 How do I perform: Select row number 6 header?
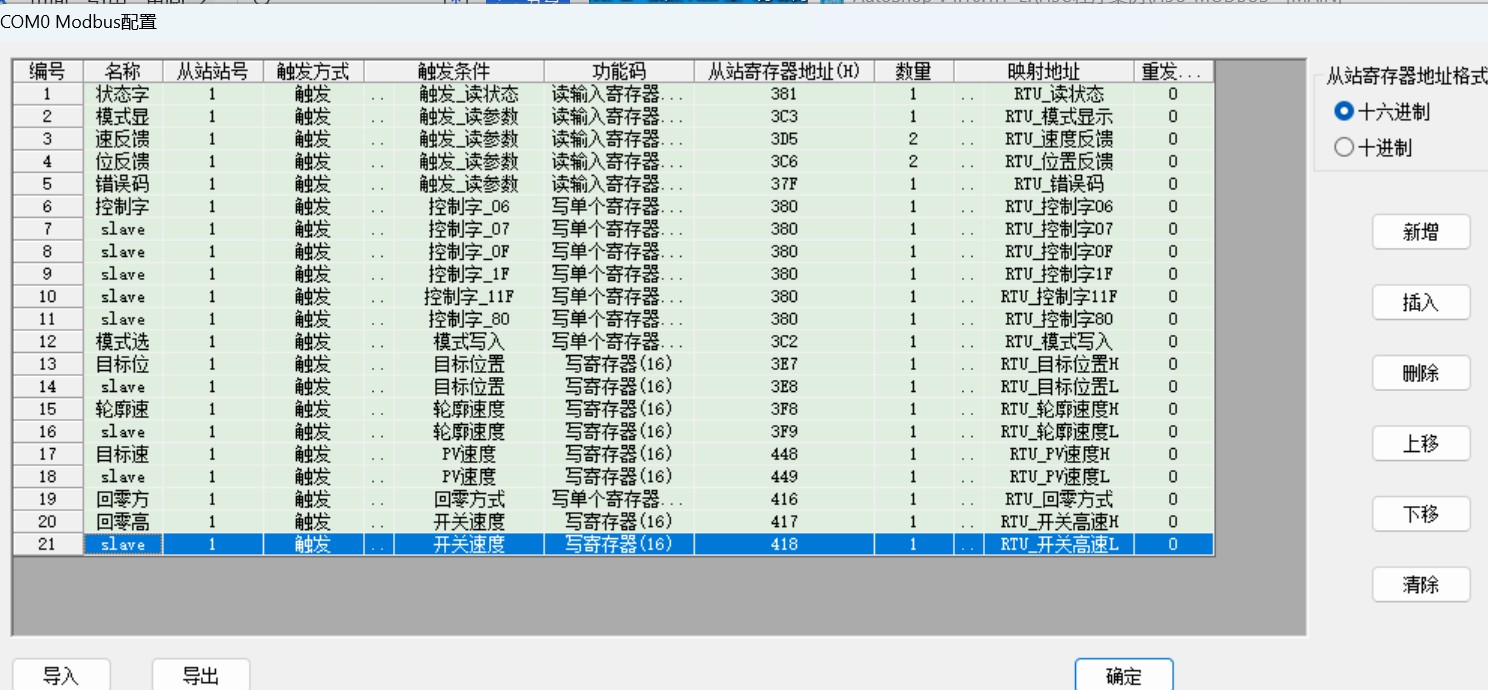click(x=48, y=207)
